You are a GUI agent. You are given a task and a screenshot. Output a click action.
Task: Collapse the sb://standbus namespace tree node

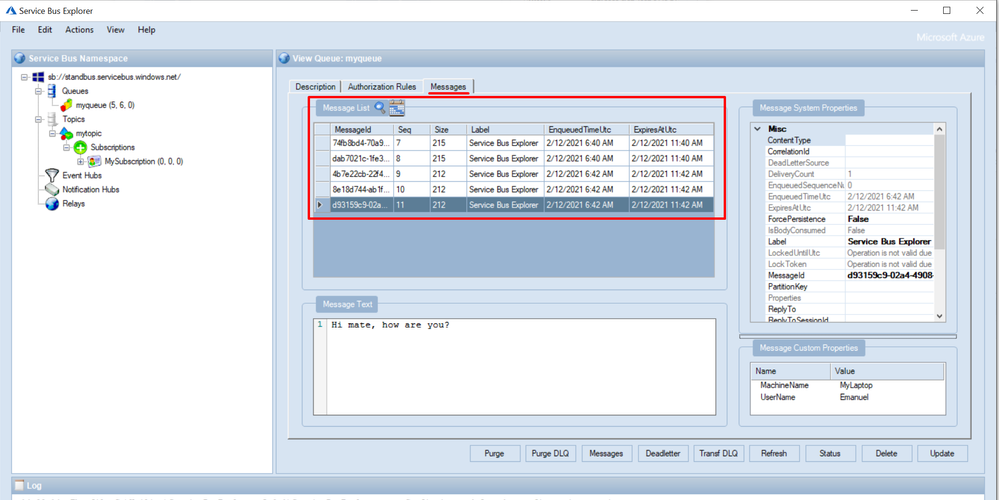coord(25,77)
